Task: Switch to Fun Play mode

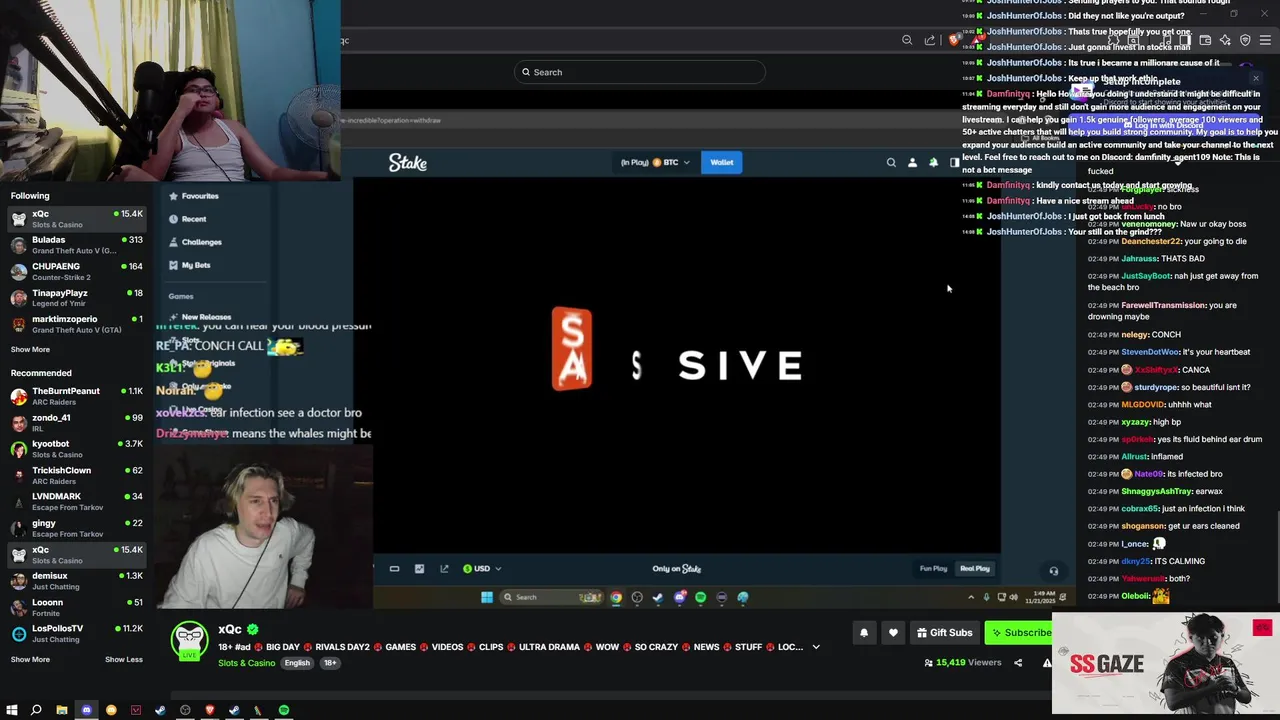Action: [933, 569]
